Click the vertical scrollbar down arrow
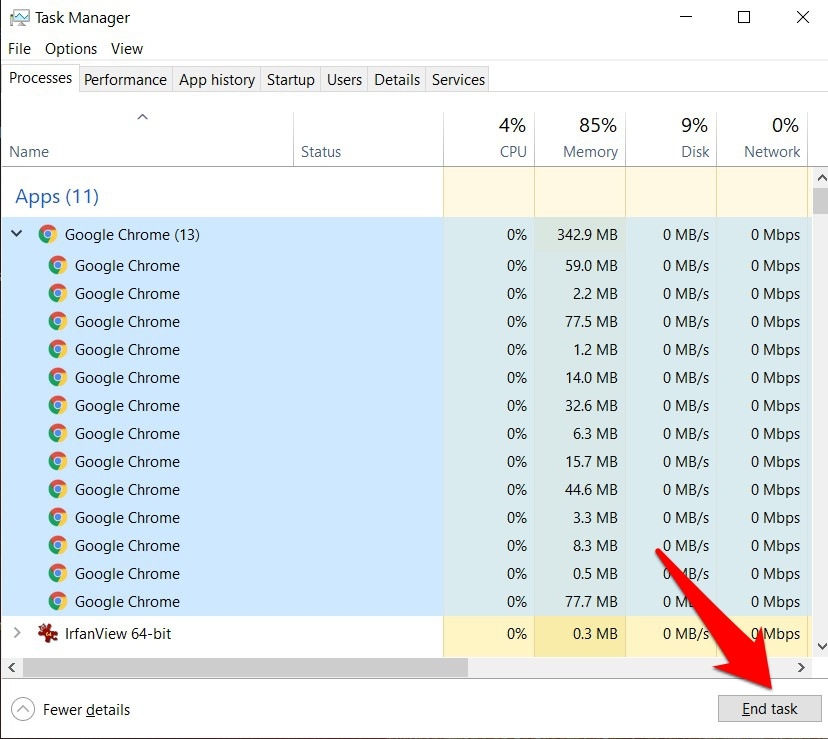This screenshot has width=828, height=739. 820,647
